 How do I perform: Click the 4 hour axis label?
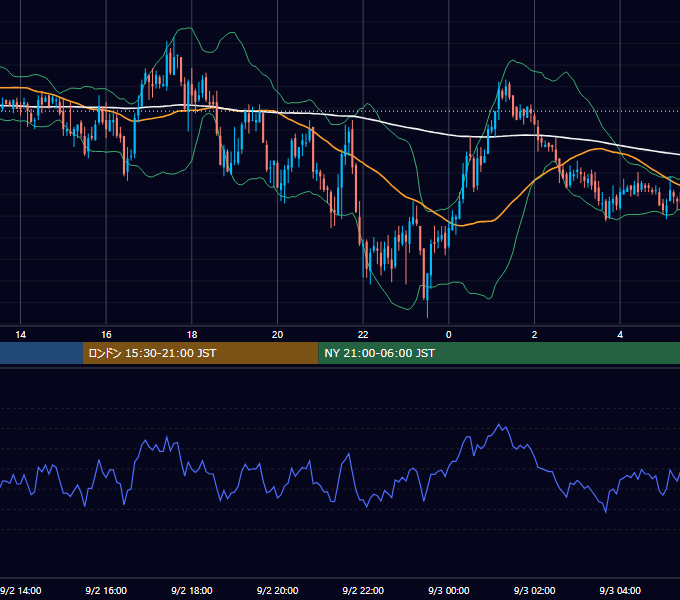[x=620, y=335]
